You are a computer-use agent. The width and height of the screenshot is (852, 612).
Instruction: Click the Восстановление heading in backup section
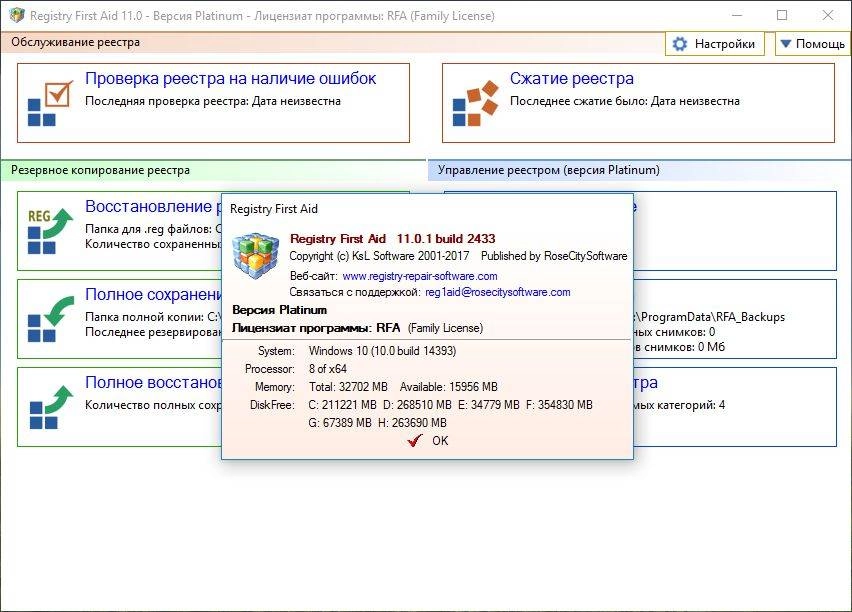click(153, 207)
